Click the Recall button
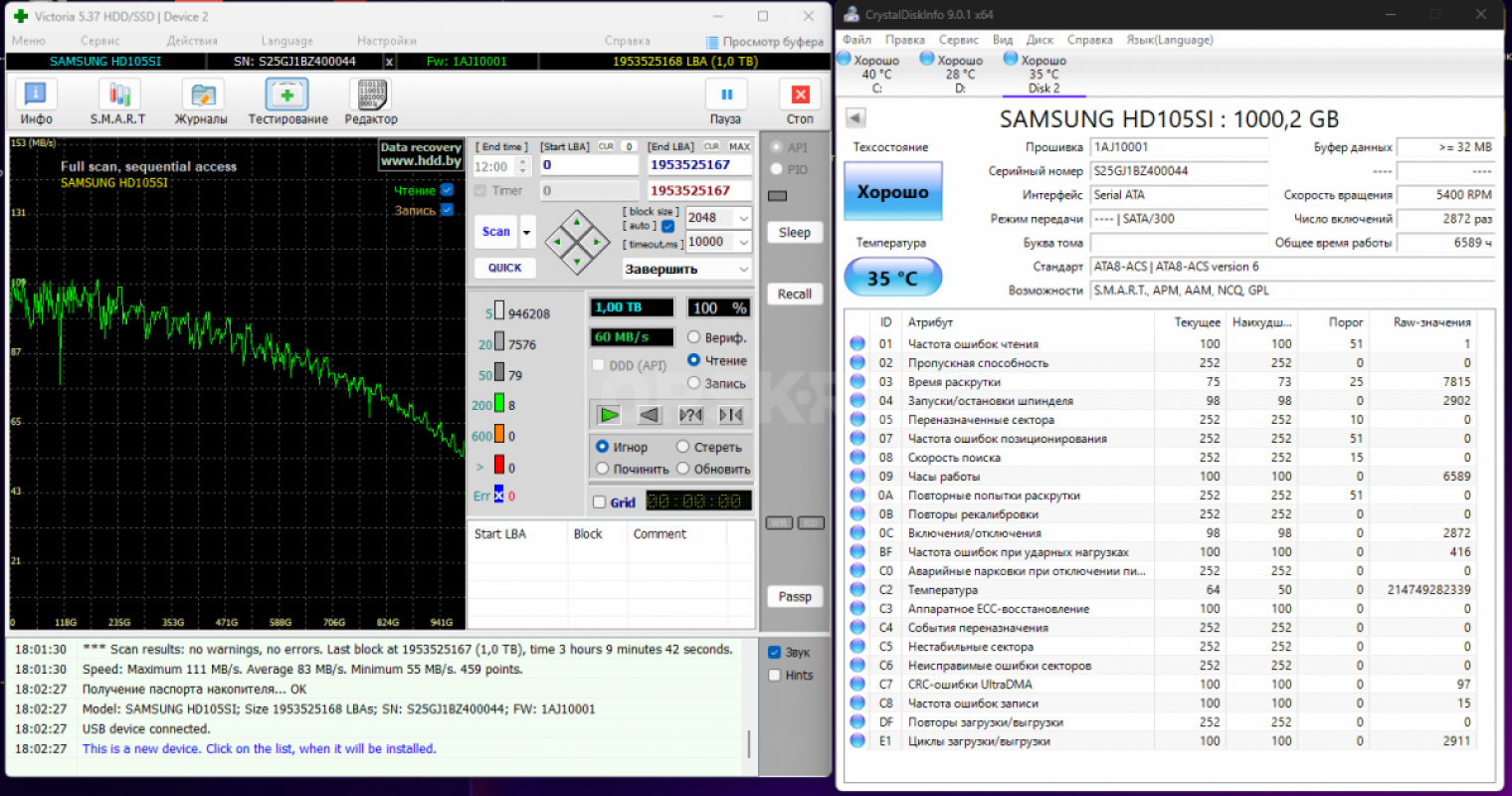This screenshot has height=796, width=1512. 794,294
